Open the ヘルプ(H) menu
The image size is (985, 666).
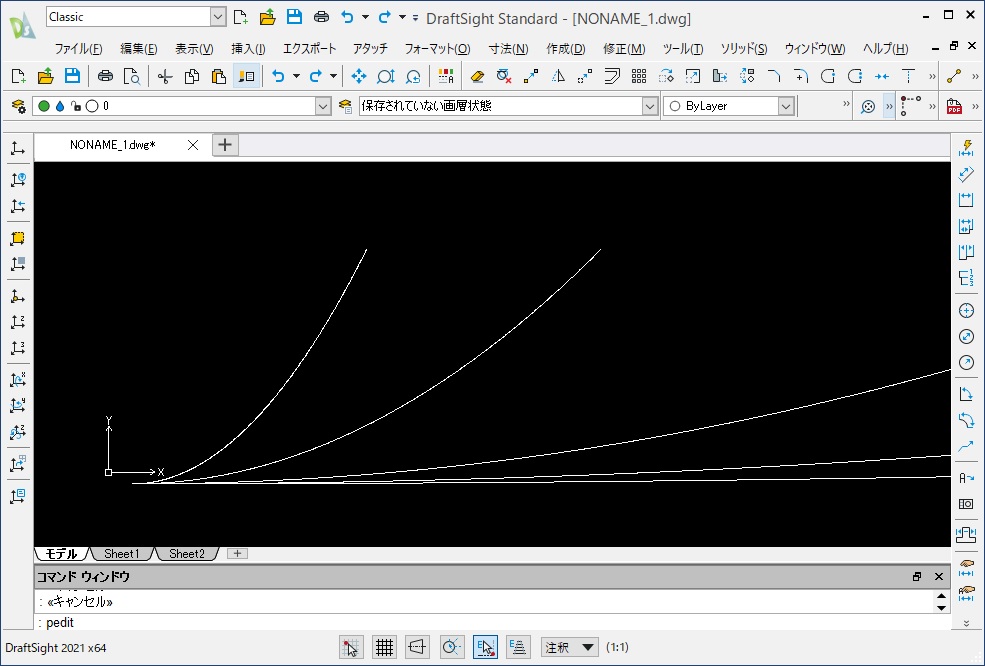coord(885,49)
